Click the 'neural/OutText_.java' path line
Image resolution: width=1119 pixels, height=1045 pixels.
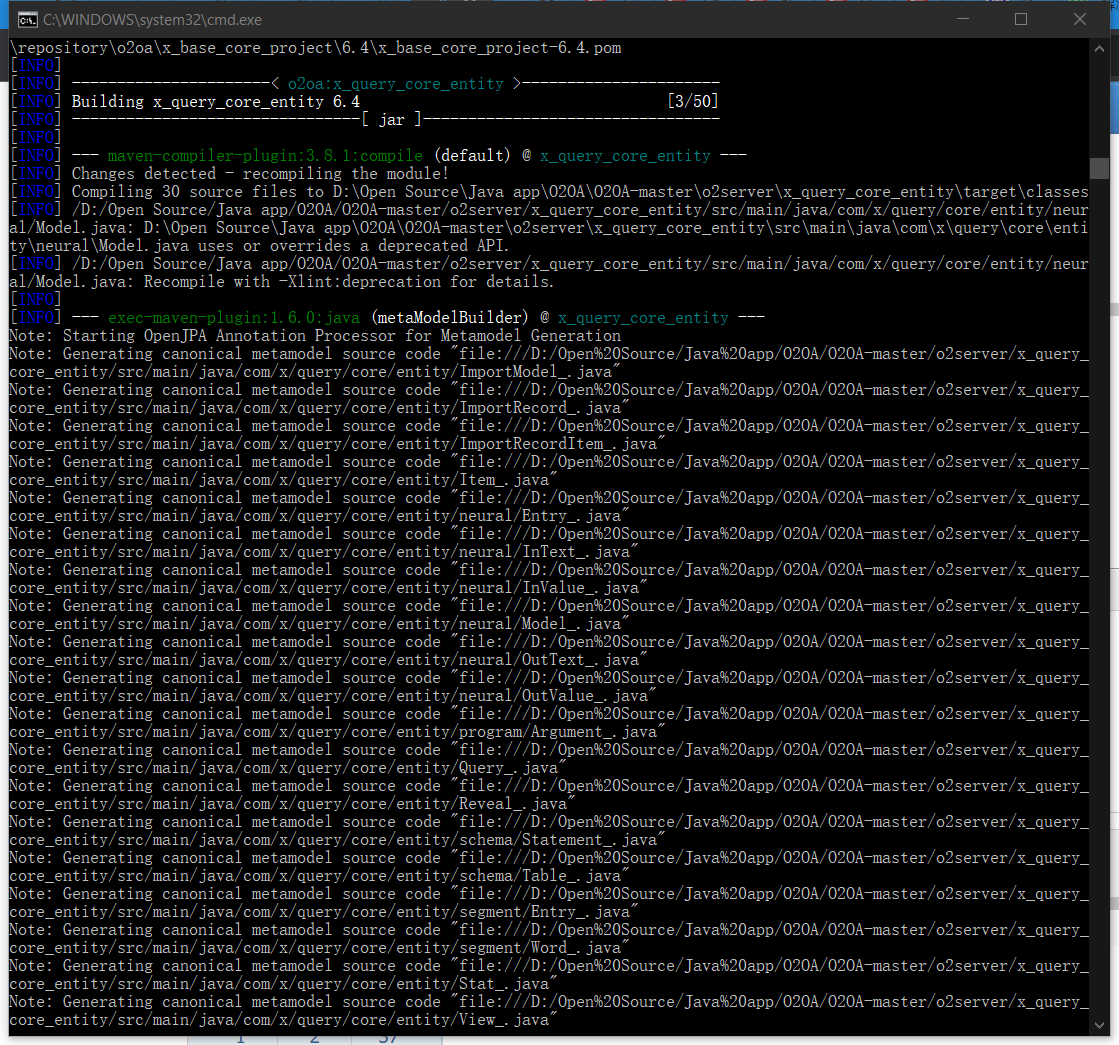[328, 660]
